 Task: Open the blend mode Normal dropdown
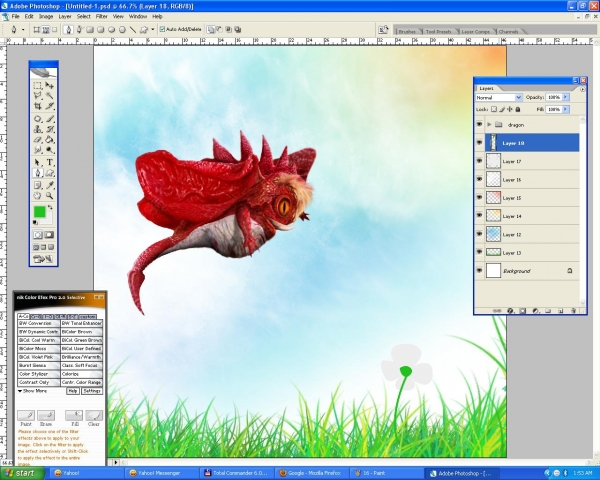tap(499, 97)
